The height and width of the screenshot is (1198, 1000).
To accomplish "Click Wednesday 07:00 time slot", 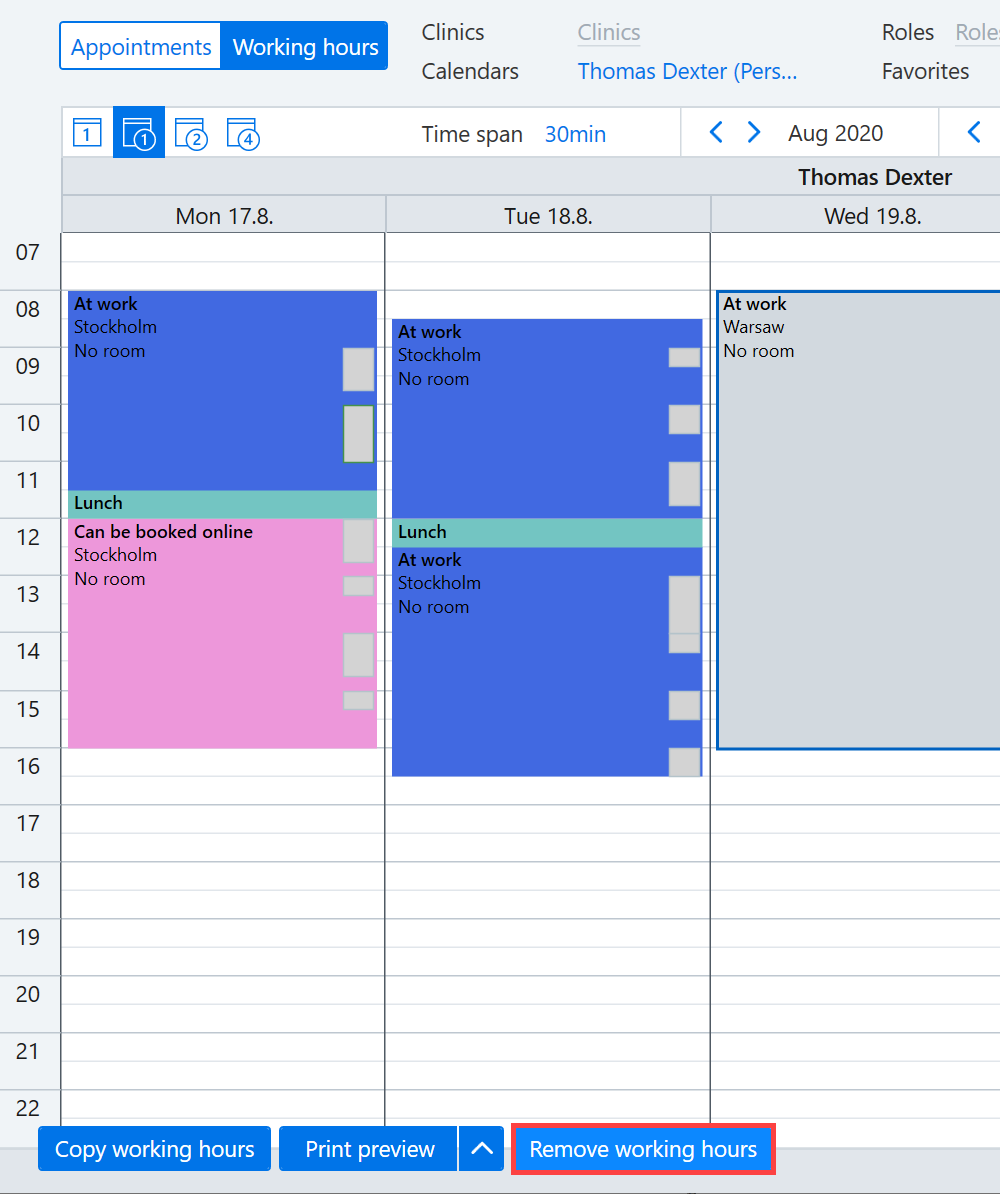I will (856, 248).
